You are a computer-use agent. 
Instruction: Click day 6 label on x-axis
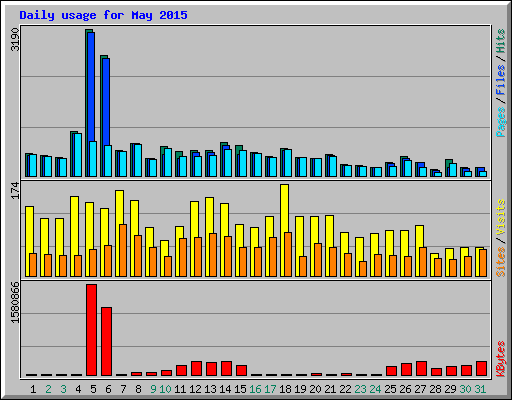(x=108, y=389)
